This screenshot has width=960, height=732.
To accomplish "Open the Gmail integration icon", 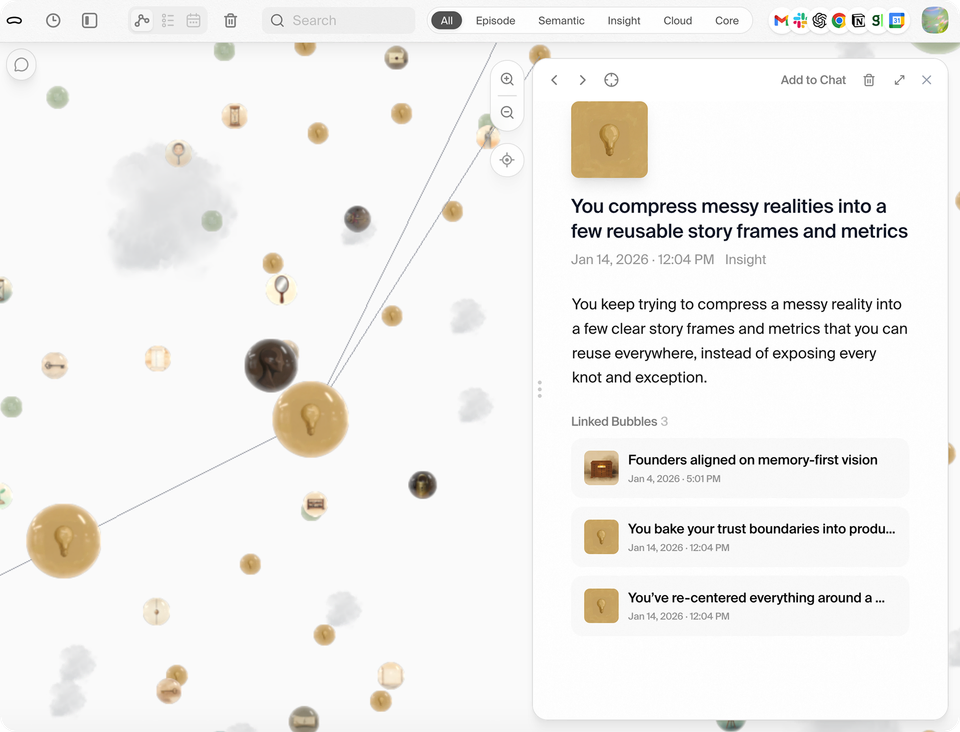I will coord(781,20).
